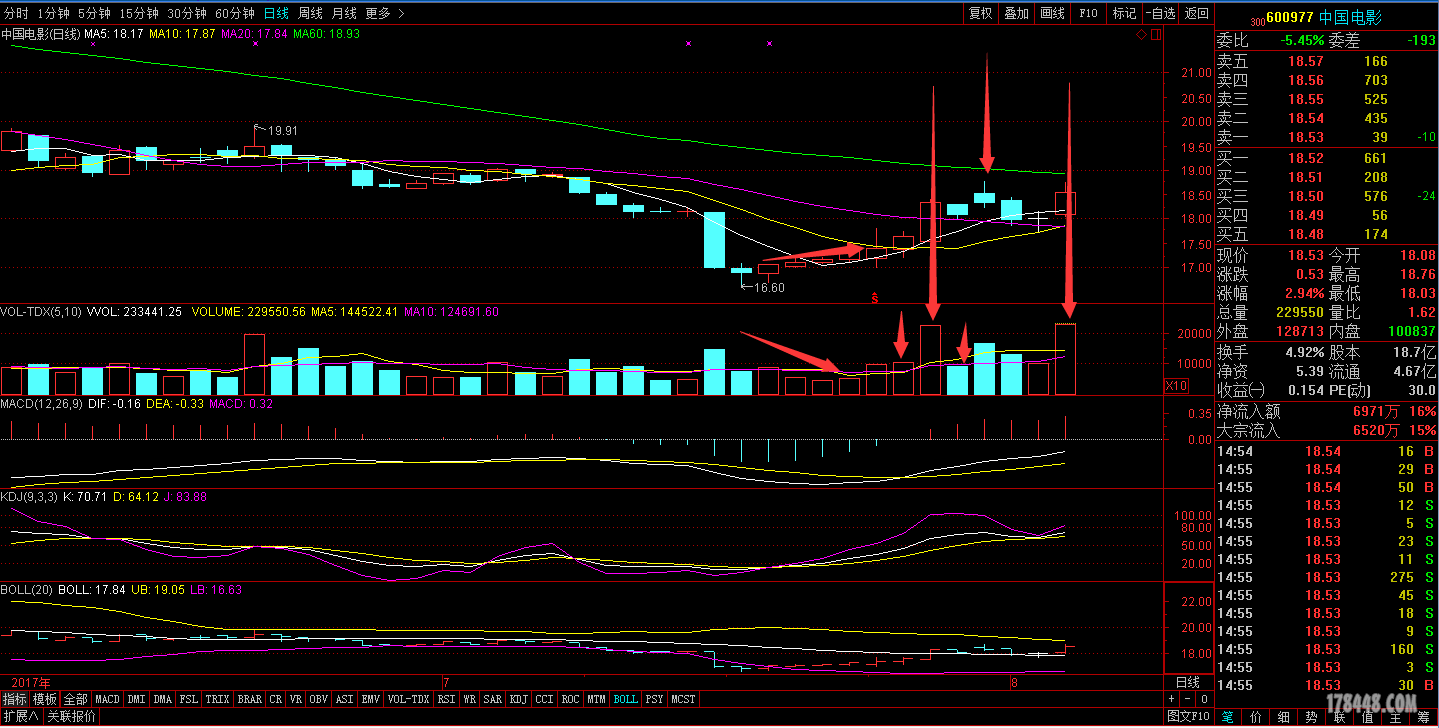Switch to 分时 intraday view
The width and height of the screenshot is (1439, 728).
pos(17,13)
